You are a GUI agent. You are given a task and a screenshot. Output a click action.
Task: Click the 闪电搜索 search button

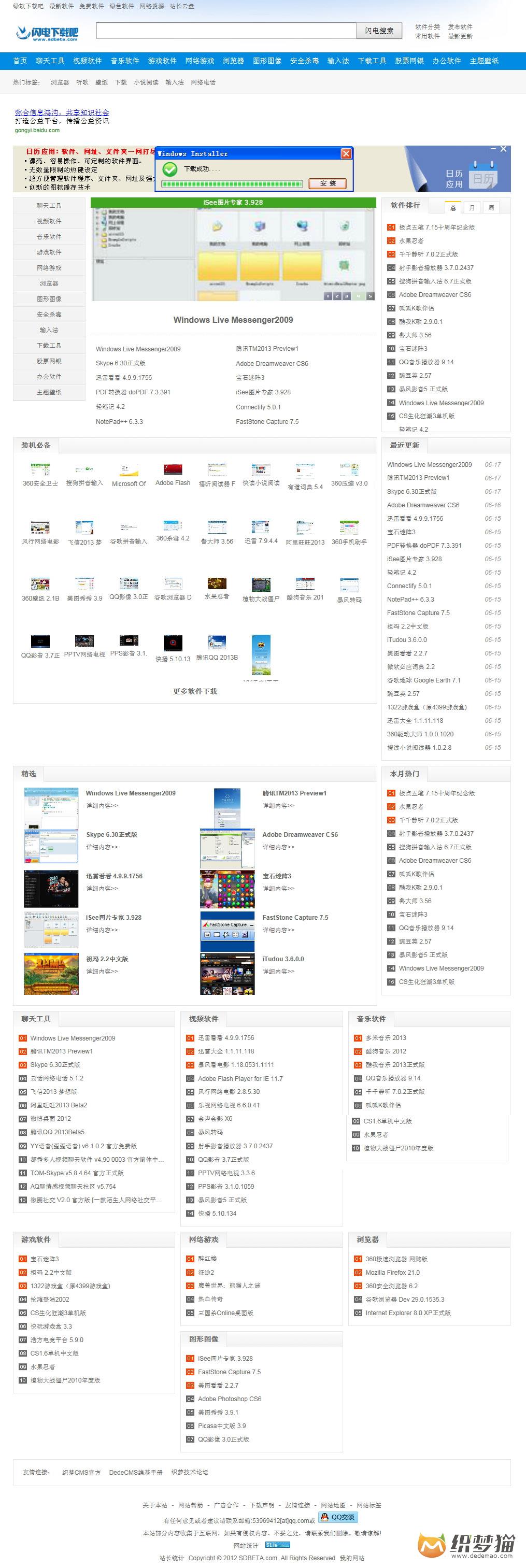pyautogui.click(x=379, y=31)
